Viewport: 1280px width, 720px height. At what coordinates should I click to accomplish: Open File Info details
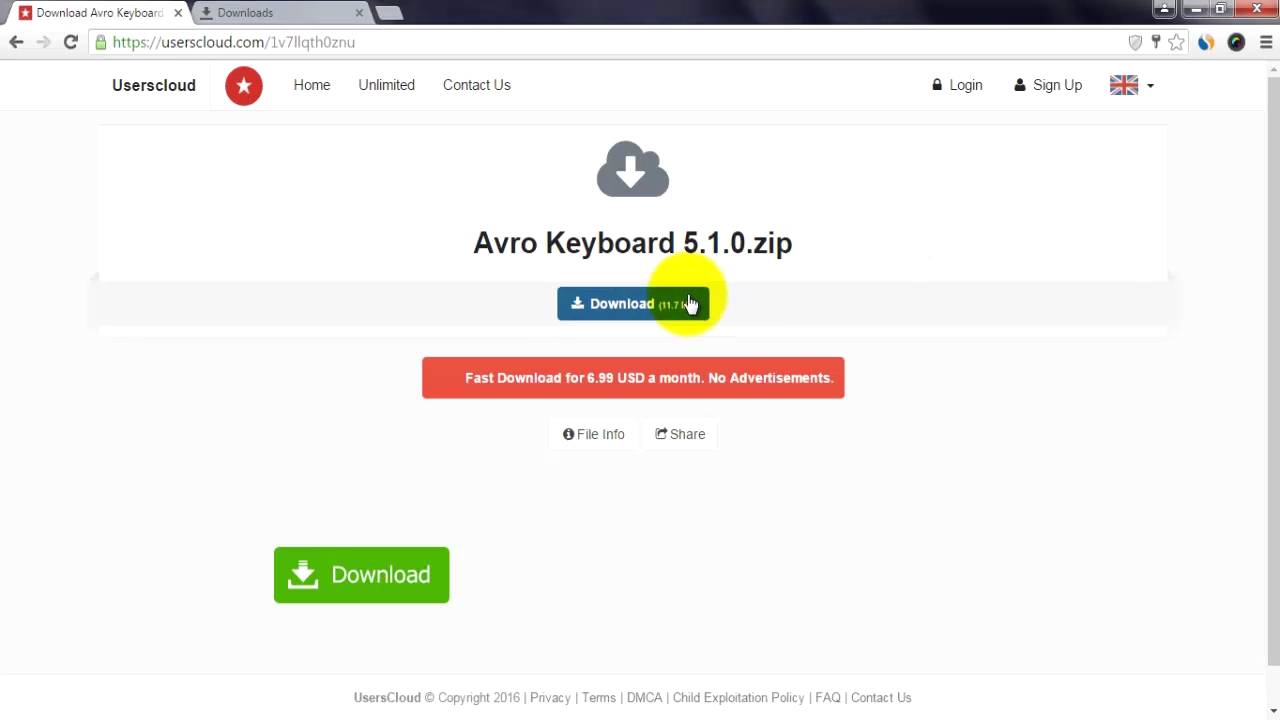pos(593,434)
